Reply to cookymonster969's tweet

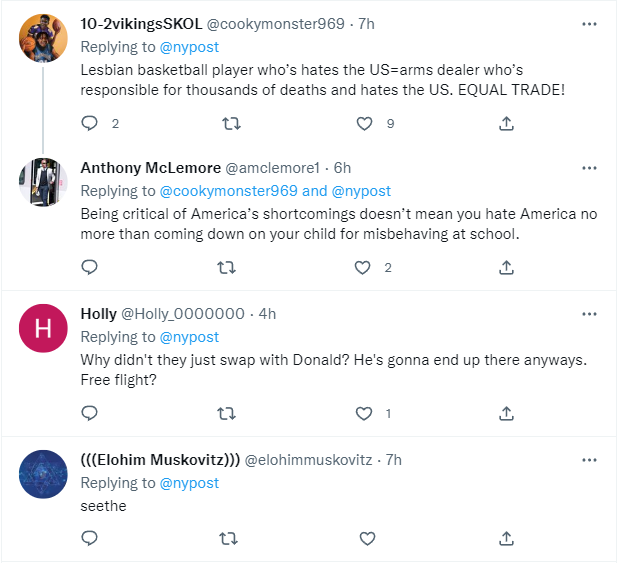coord(89,123)
